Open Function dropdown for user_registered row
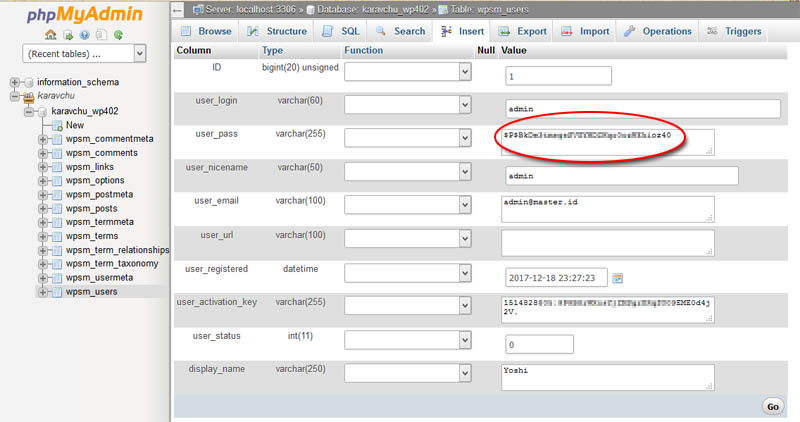The image size is (800, 422). [408, 273]
